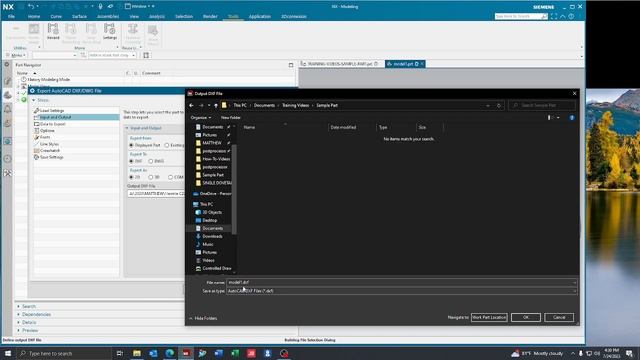The height and width of the screenshot is (360, 640).
Task: Choose DXF under Export To
Action: point(131,161)
